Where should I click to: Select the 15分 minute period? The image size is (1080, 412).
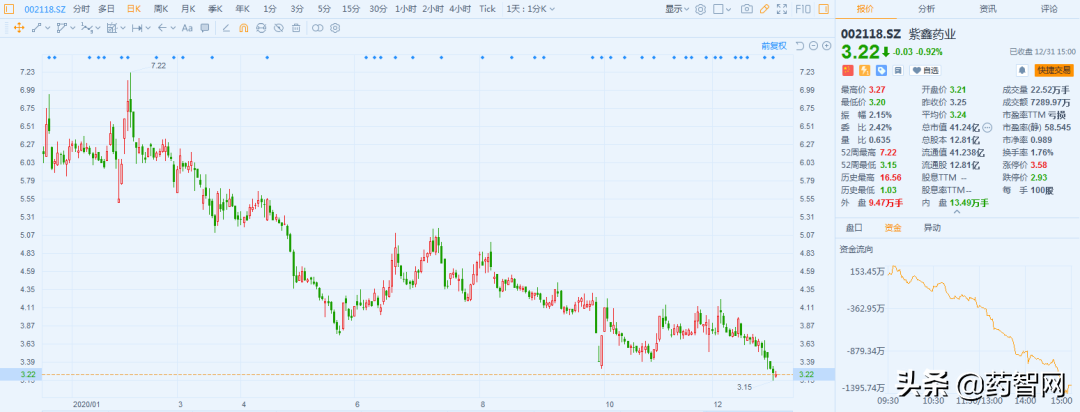point(351,9)
